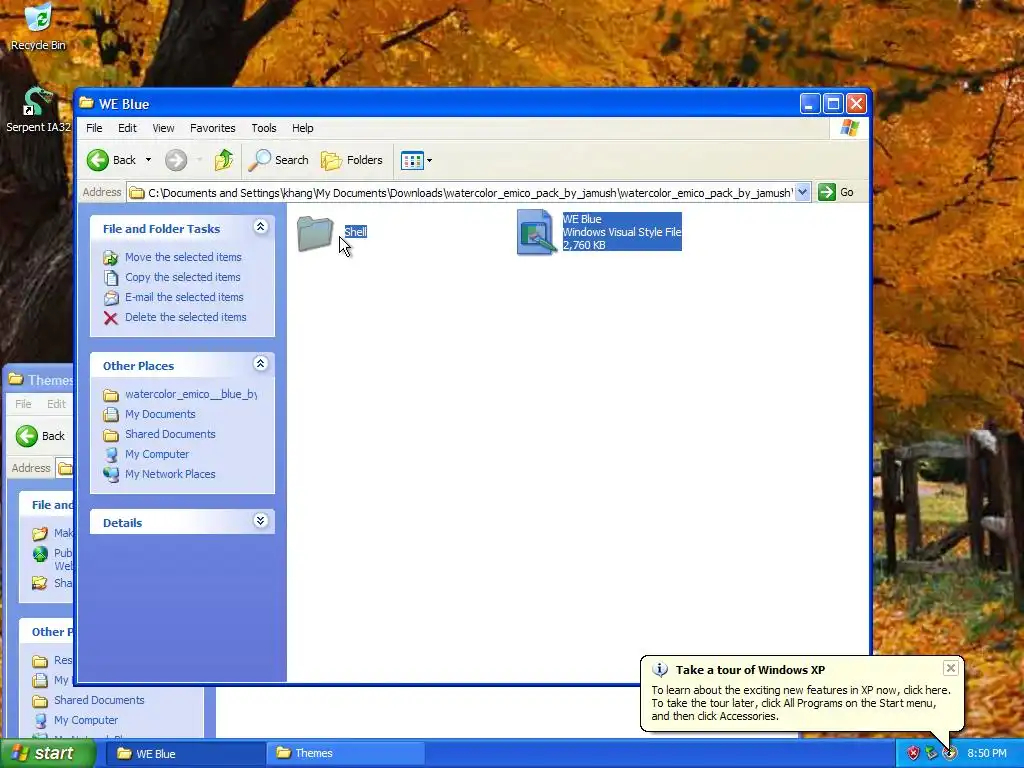Expand the Details panel
This screenshot has width=1024, height=768.
pyautogui.click(x=260, y=520)
